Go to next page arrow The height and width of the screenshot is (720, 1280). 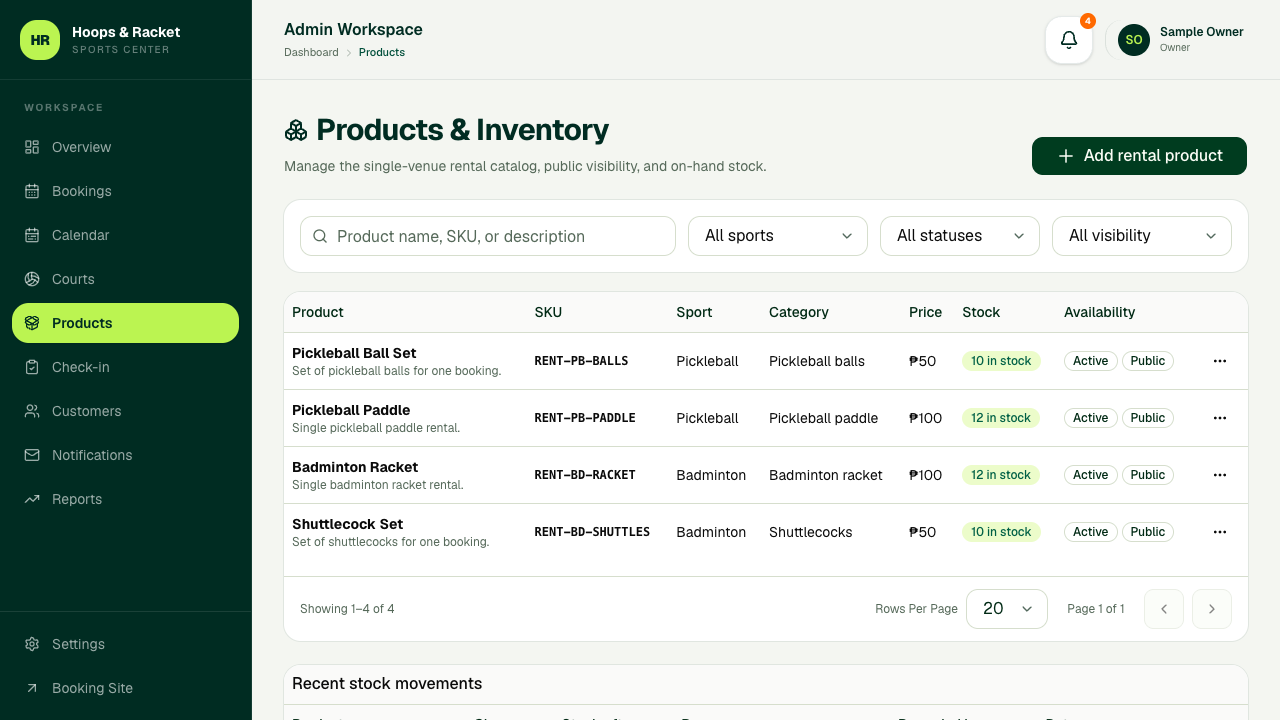[1212, 609]
